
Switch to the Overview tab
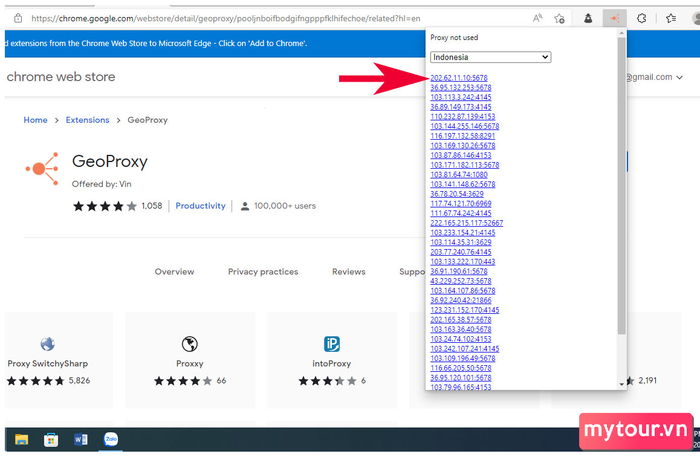(x=175, y=271)
